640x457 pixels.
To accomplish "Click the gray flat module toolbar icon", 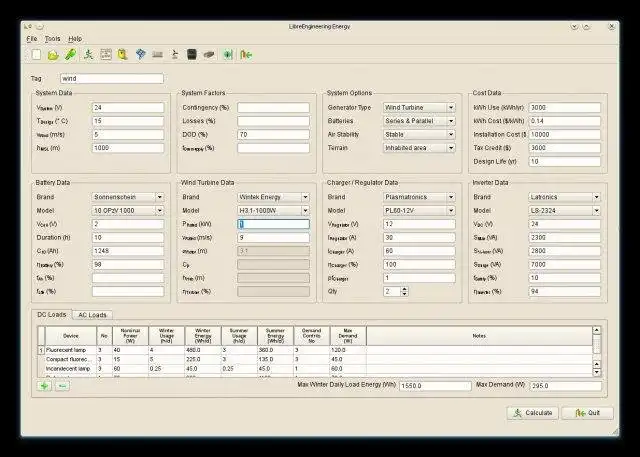I will click(x=158, y=54).
